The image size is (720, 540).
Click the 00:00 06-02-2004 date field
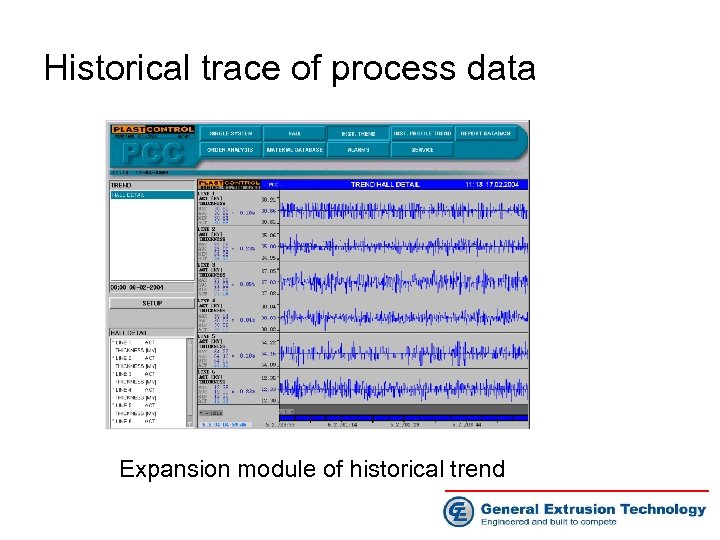click(152, 287)
